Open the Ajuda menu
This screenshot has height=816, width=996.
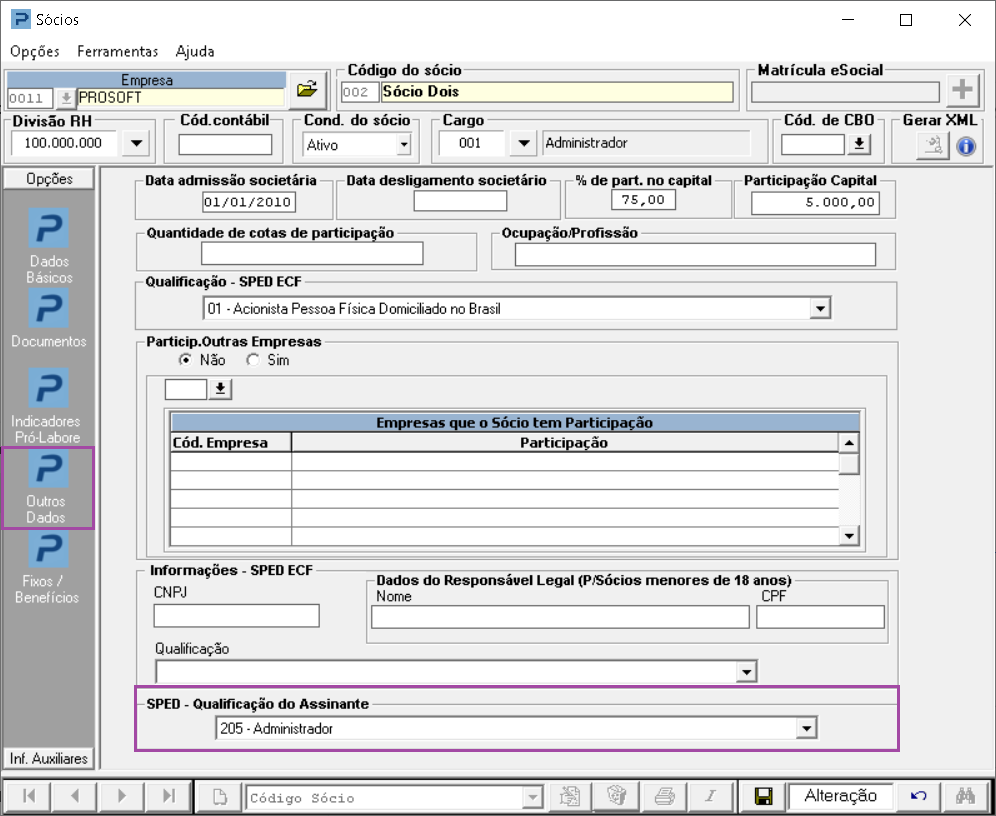click(195, 51)
